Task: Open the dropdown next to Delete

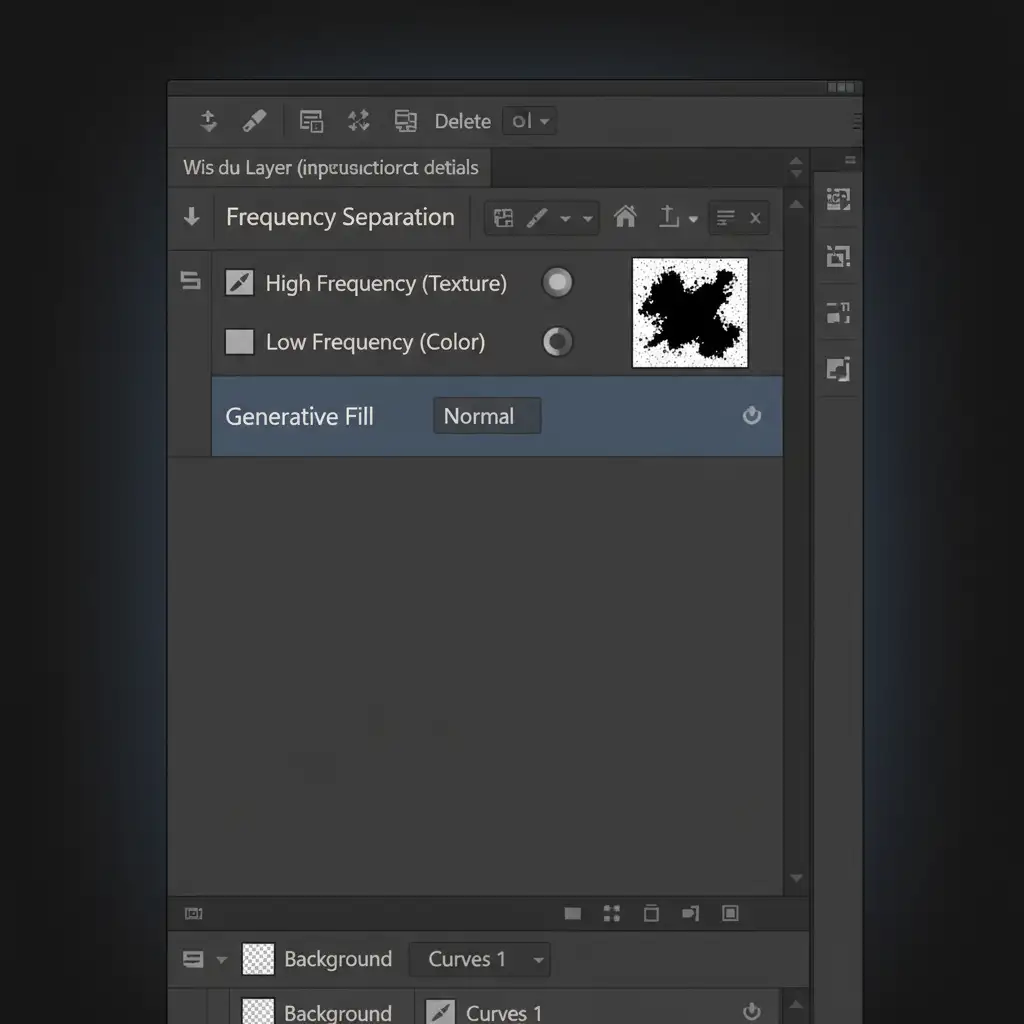Action: click(x=530, y=121)
